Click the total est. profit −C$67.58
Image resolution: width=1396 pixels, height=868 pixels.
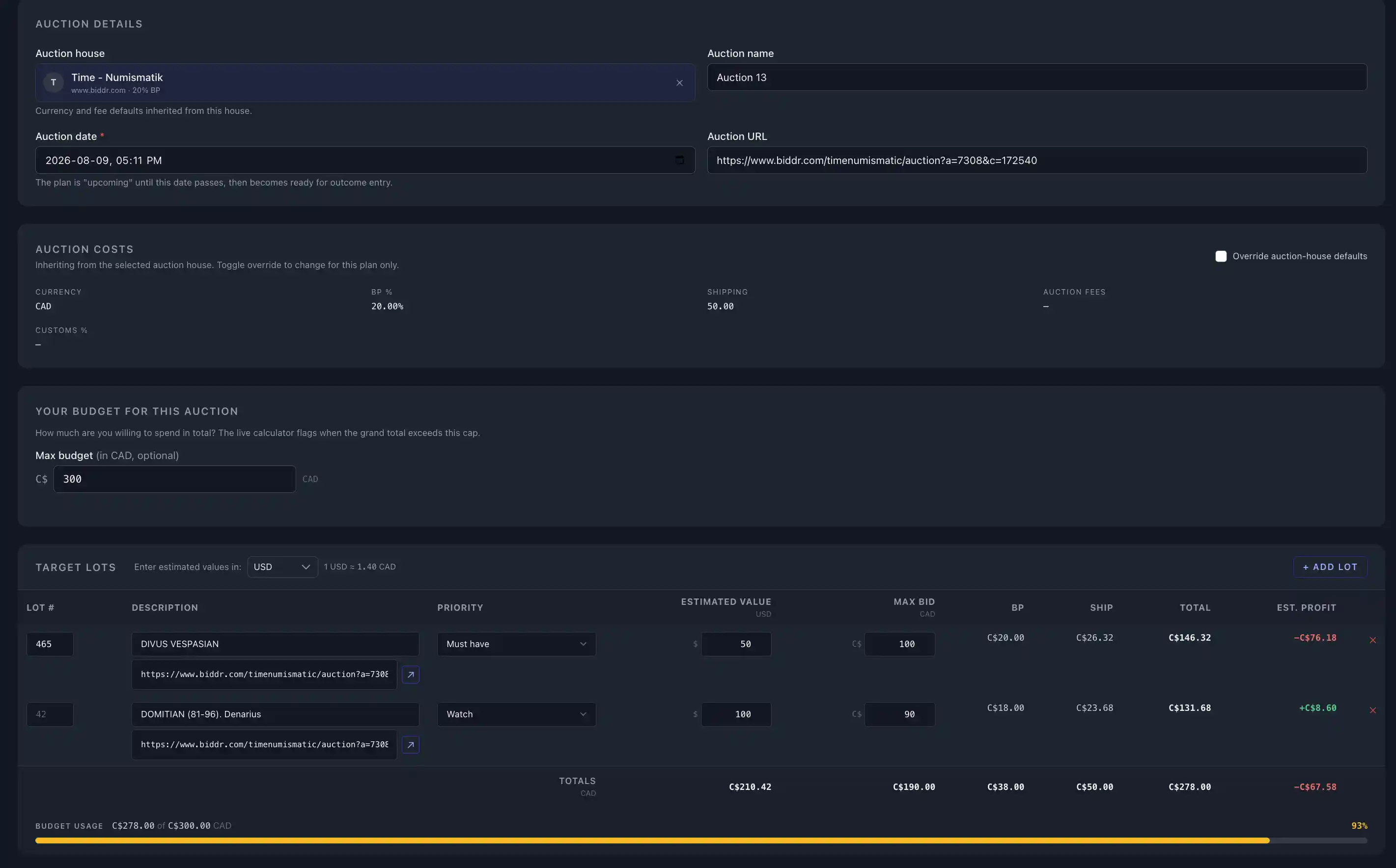(1315, 787)
